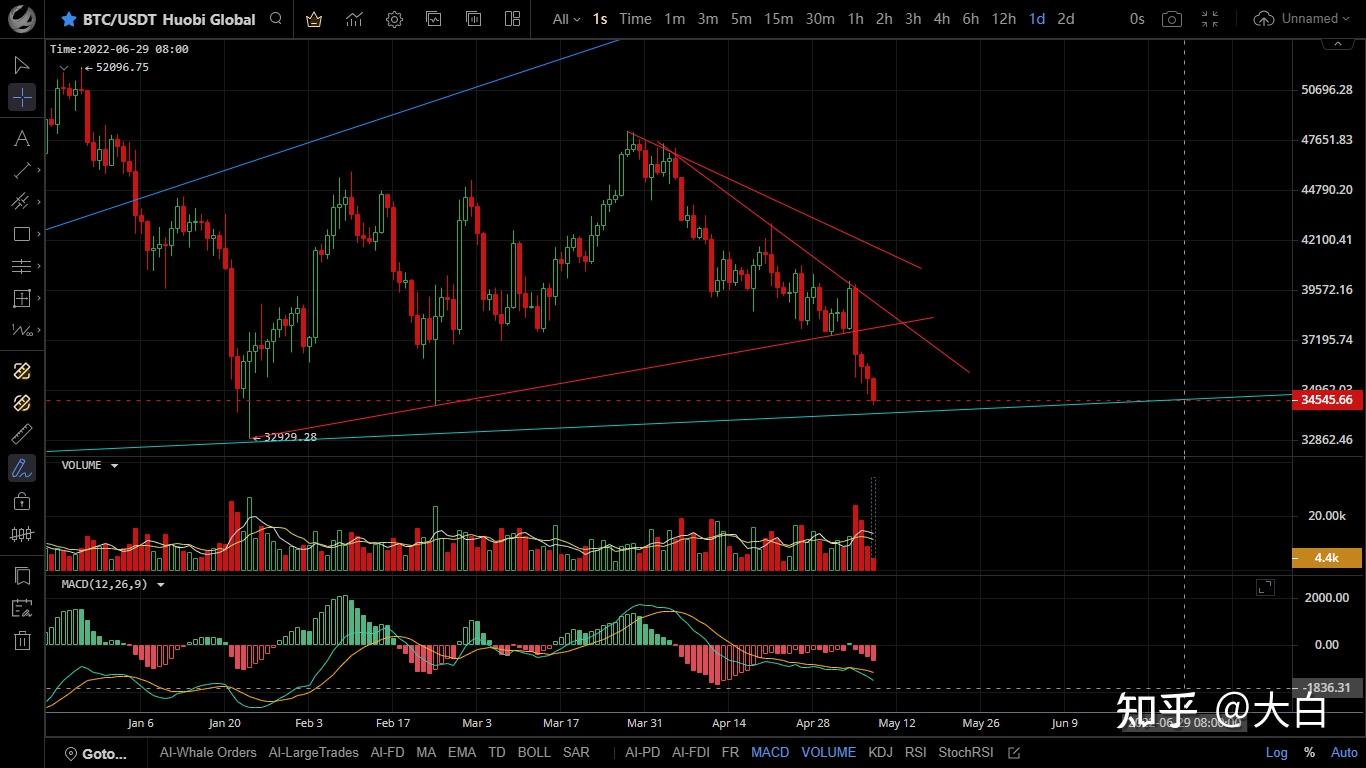Viewport: 1366px width, 768px height.
Task: Select the 4h timeframe
Action: pyautogui.click(x=942, y=19)
